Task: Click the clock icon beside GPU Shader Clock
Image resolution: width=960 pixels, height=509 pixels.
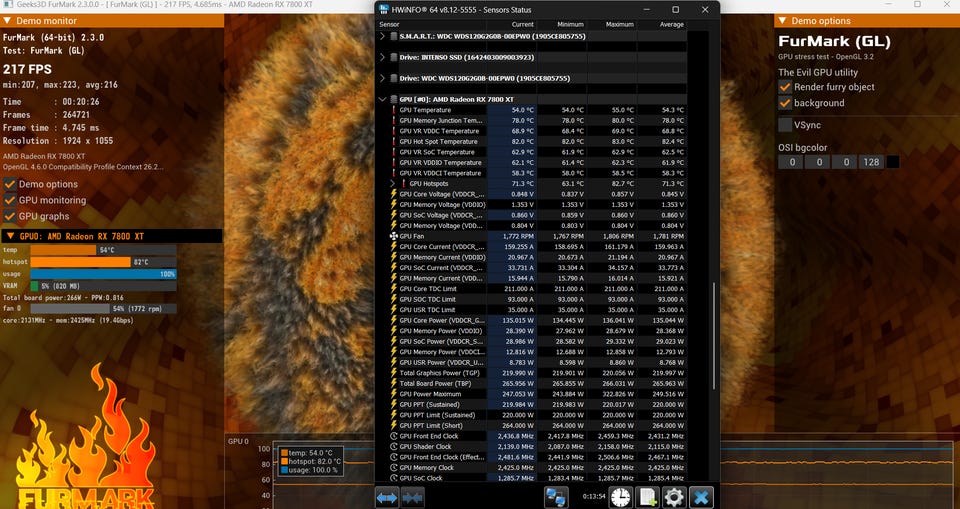Action: click(394, 447)
